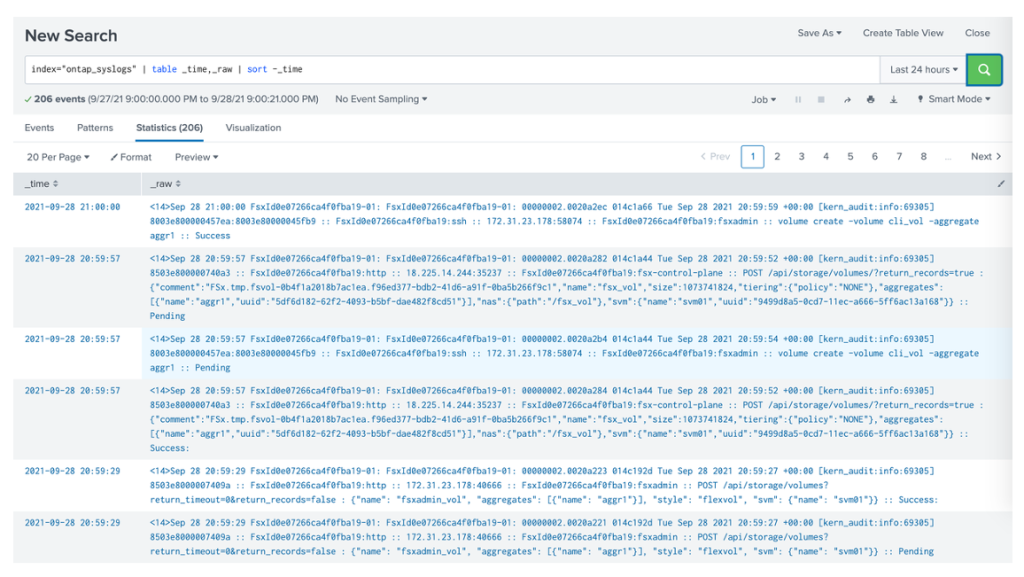Print the search results
Viewport: 1024px width, 577px height.
(871, 99)
